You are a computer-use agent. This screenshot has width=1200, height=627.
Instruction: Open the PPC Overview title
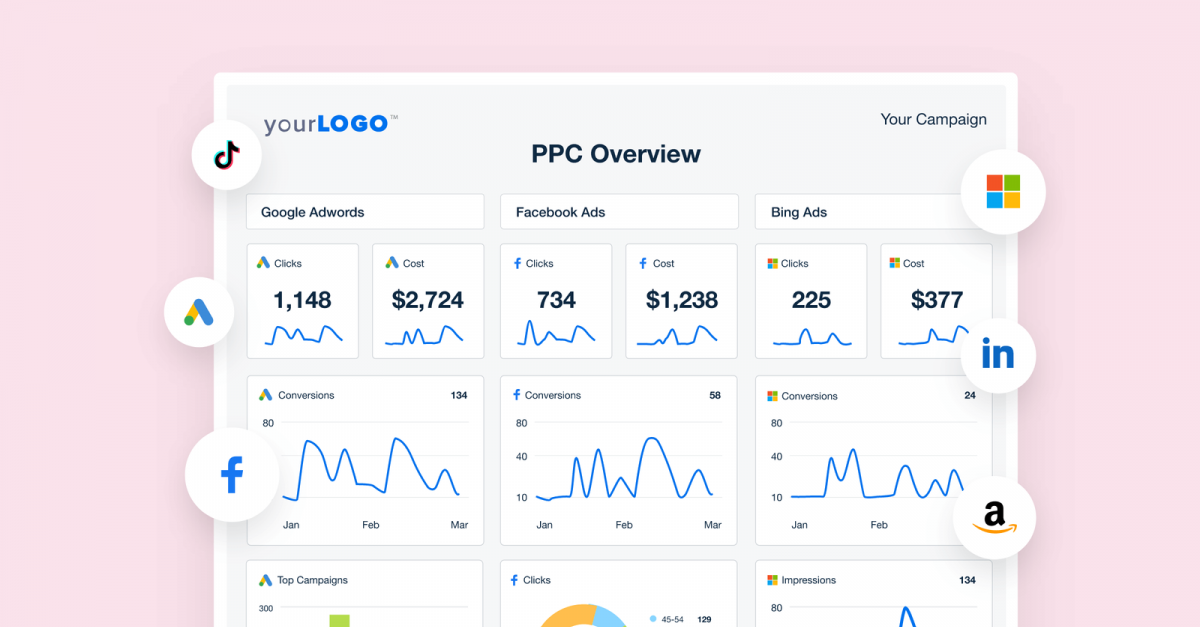[616, 154]
